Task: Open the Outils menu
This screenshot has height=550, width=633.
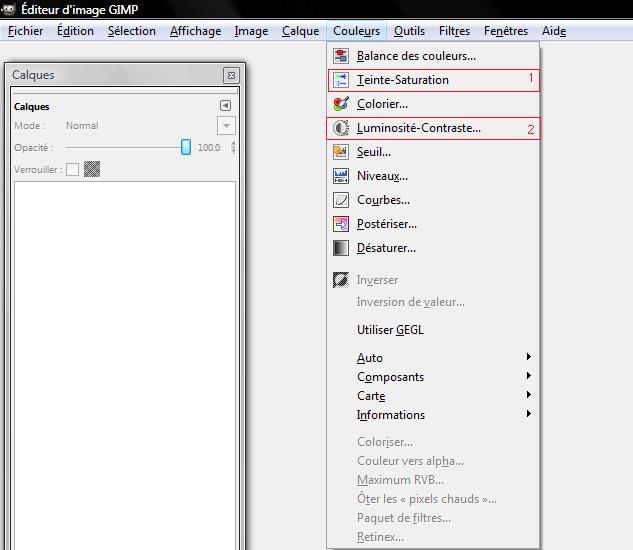Action: pyautogui.click(x=409, y=31)
